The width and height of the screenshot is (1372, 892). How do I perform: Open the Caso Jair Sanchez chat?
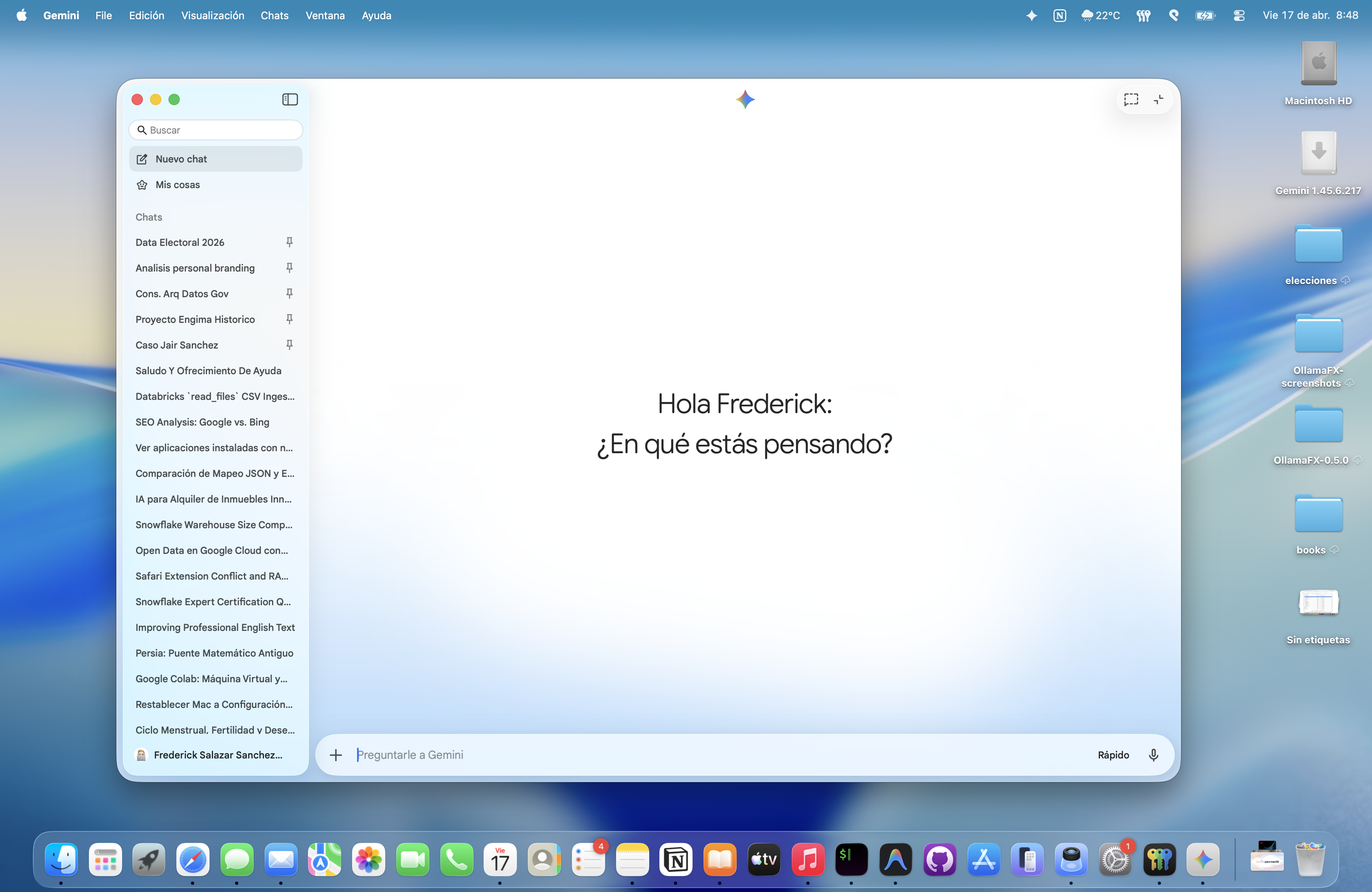click(177, 345)
